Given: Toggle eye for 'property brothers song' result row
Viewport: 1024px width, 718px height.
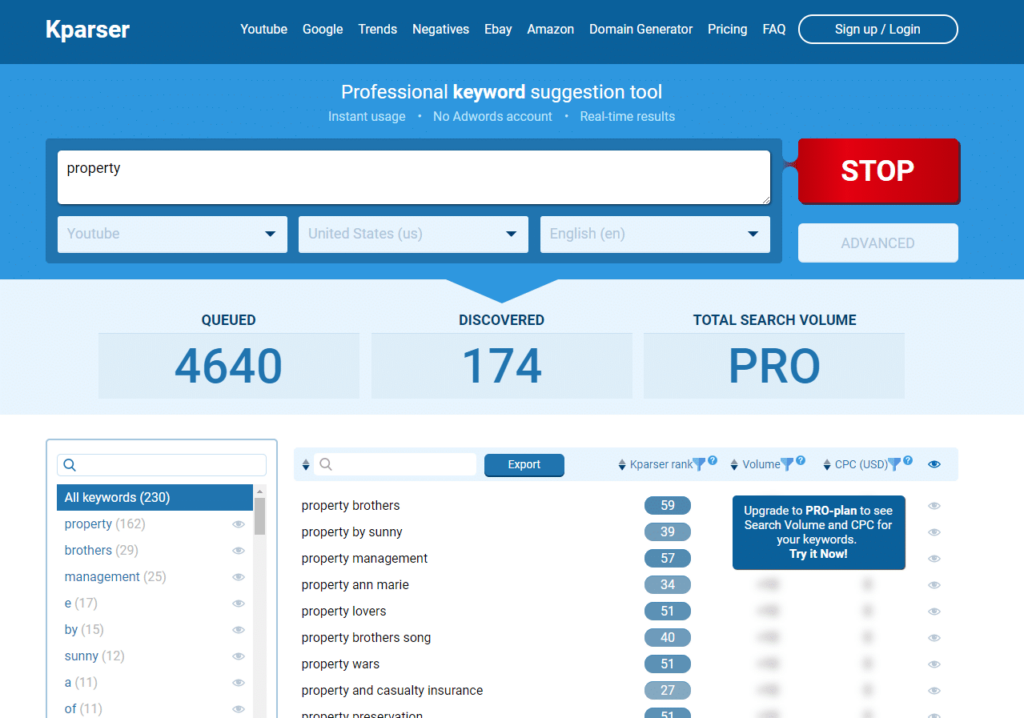Looking at the screenshot, I should click(x=935, y=638).
